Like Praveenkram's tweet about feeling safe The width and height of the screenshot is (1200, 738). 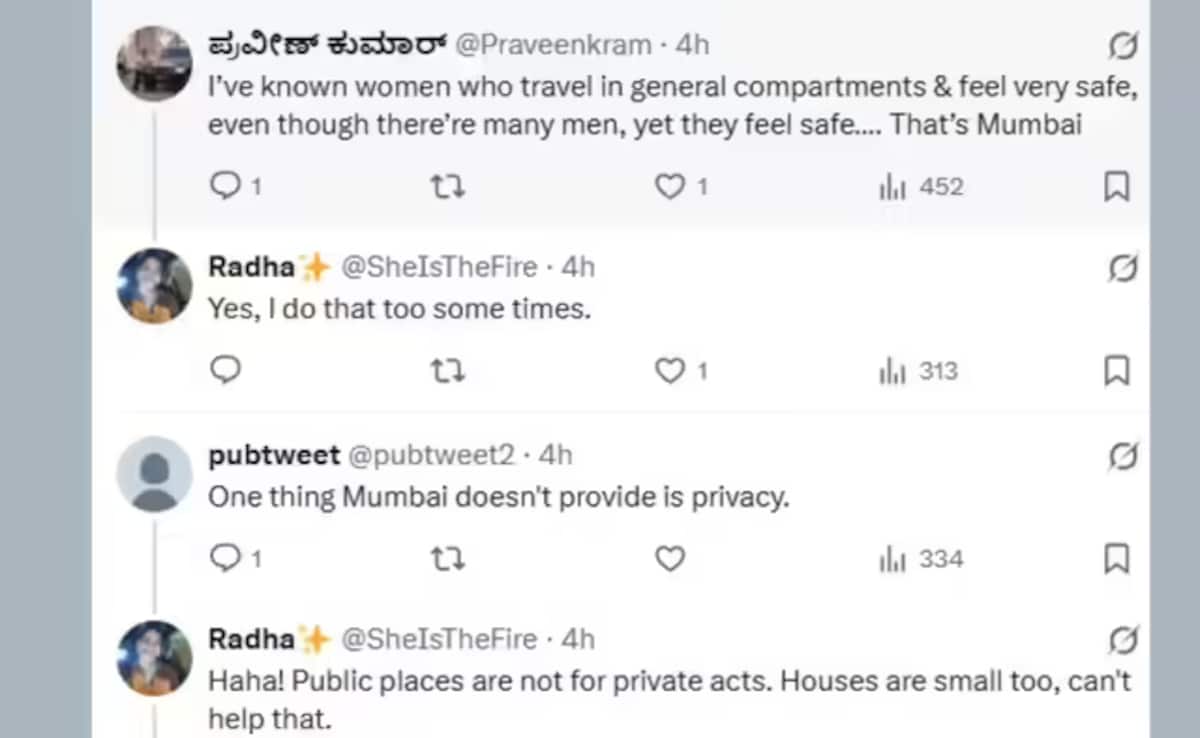point(669,186)
